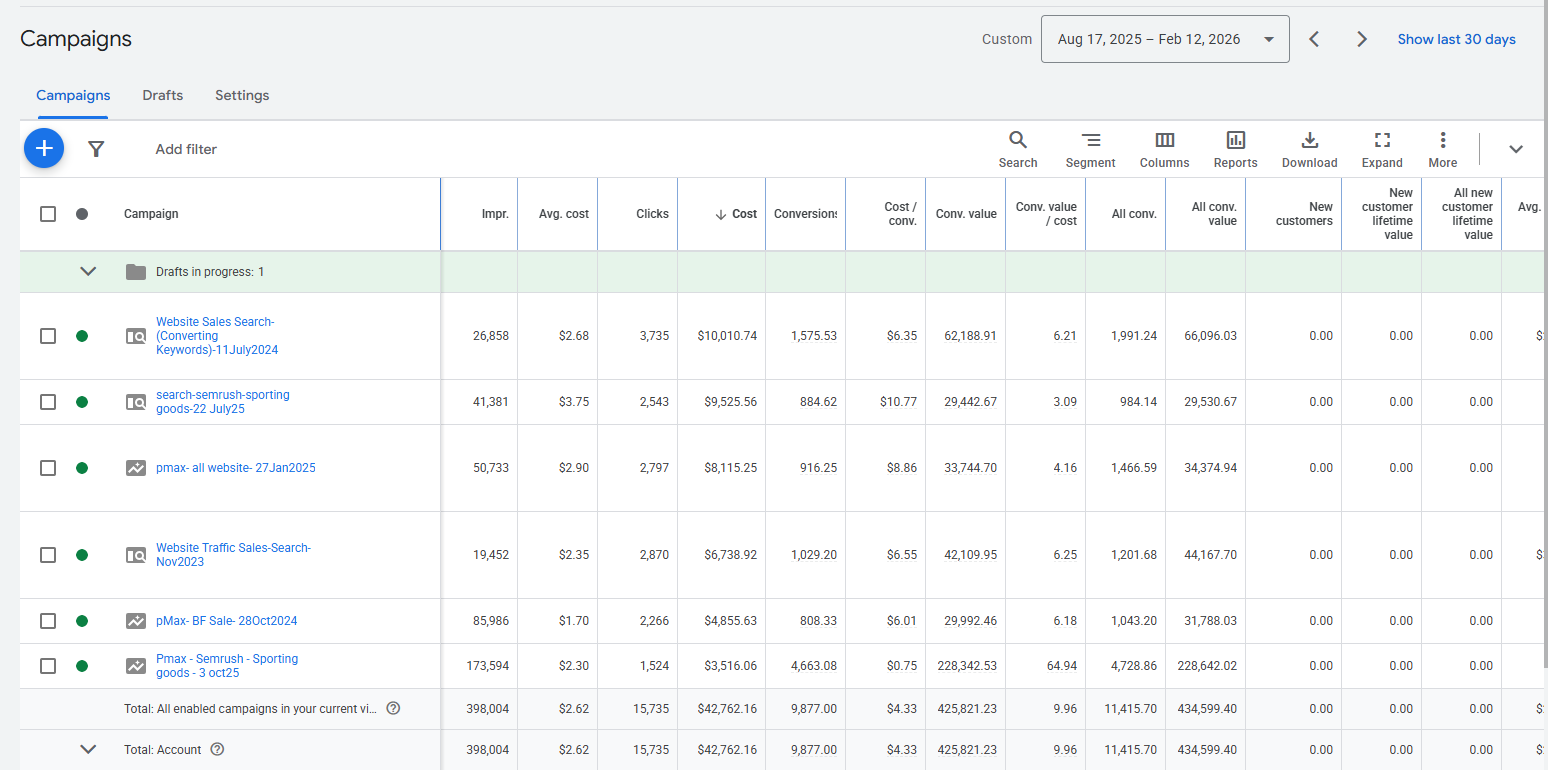Expand the Total: Account row chevron
Screen dimensions: 1548x770
(x=88, y=749)
